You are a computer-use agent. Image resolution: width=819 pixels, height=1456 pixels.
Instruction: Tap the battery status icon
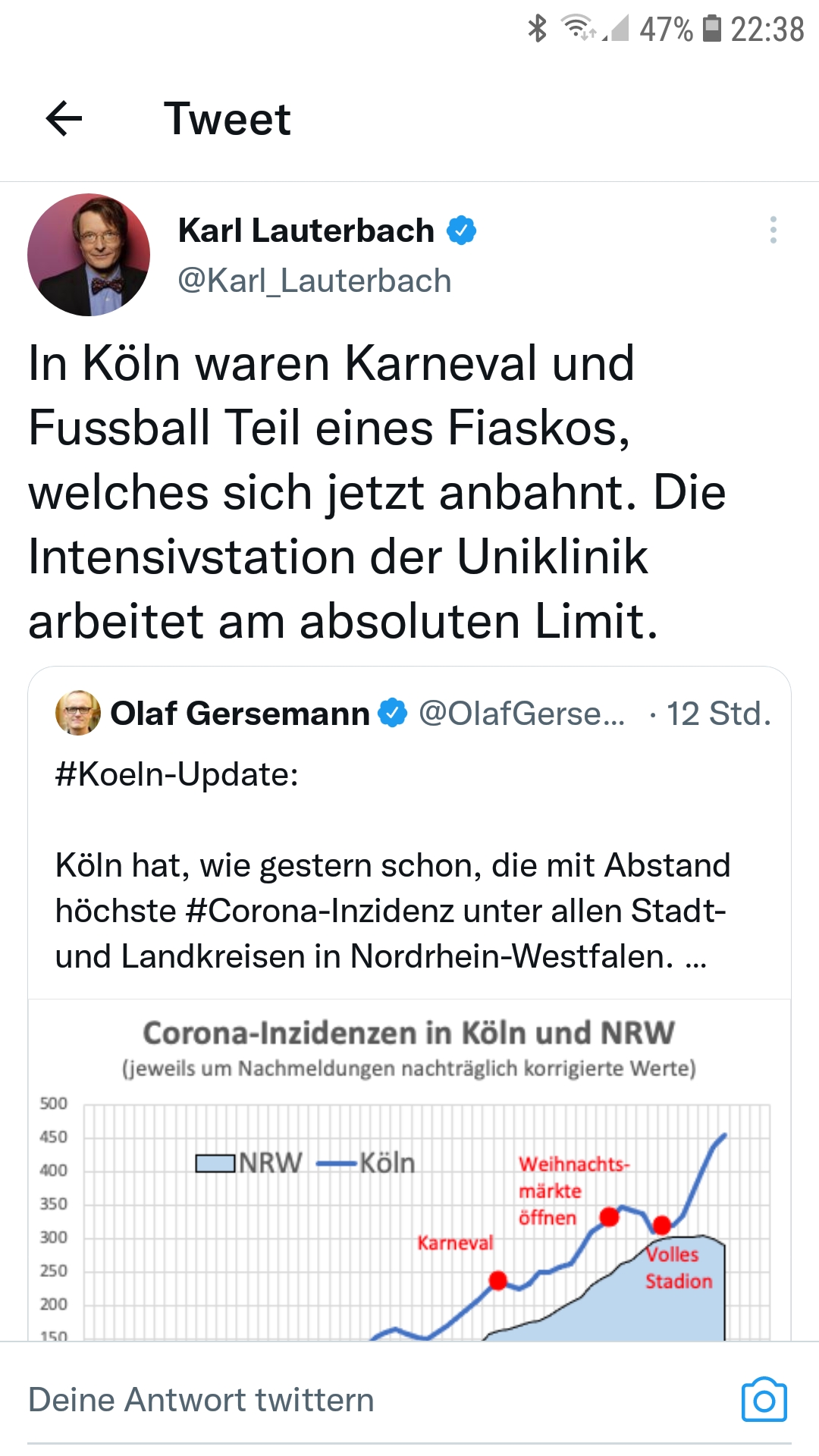pyautogui.click(x=711, y=29)
